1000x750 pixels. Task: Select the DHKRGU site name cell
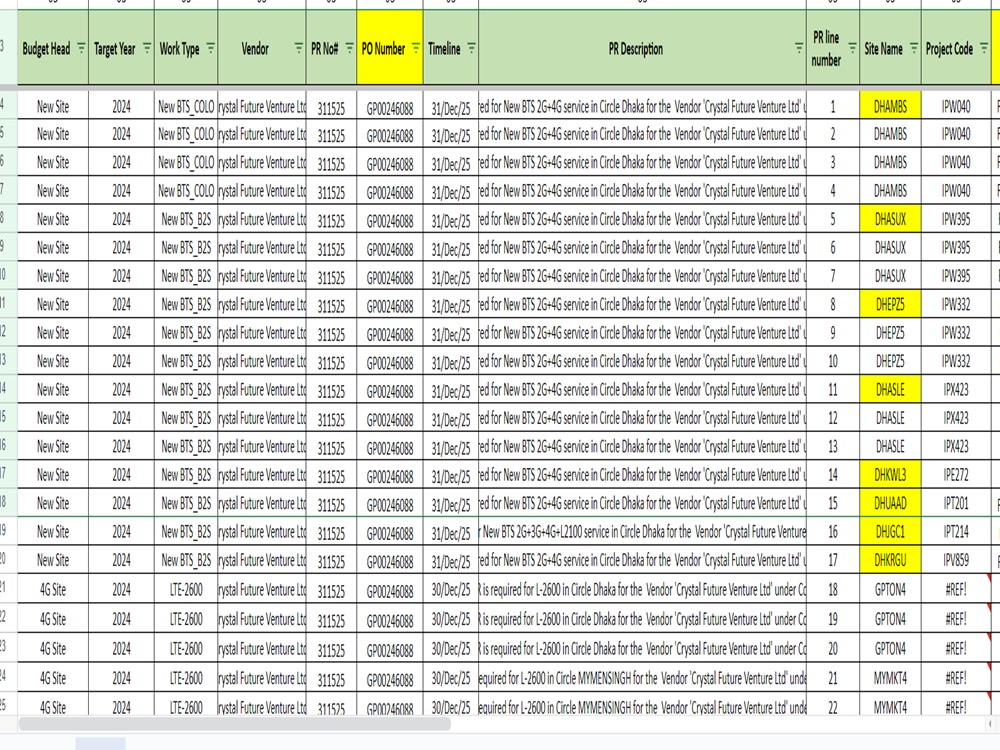coord(890,560)
